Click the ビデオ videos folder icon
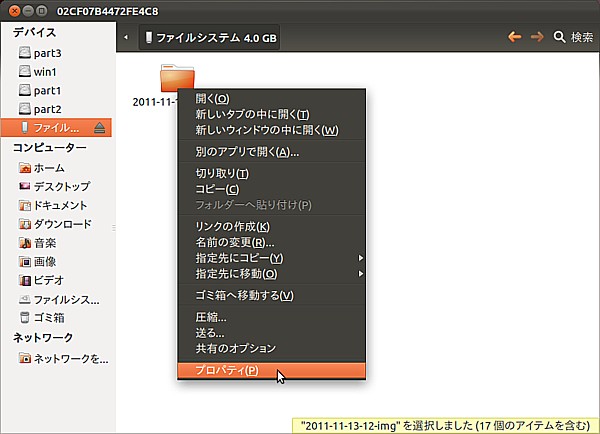600x434 pixels. click(25, 281)
